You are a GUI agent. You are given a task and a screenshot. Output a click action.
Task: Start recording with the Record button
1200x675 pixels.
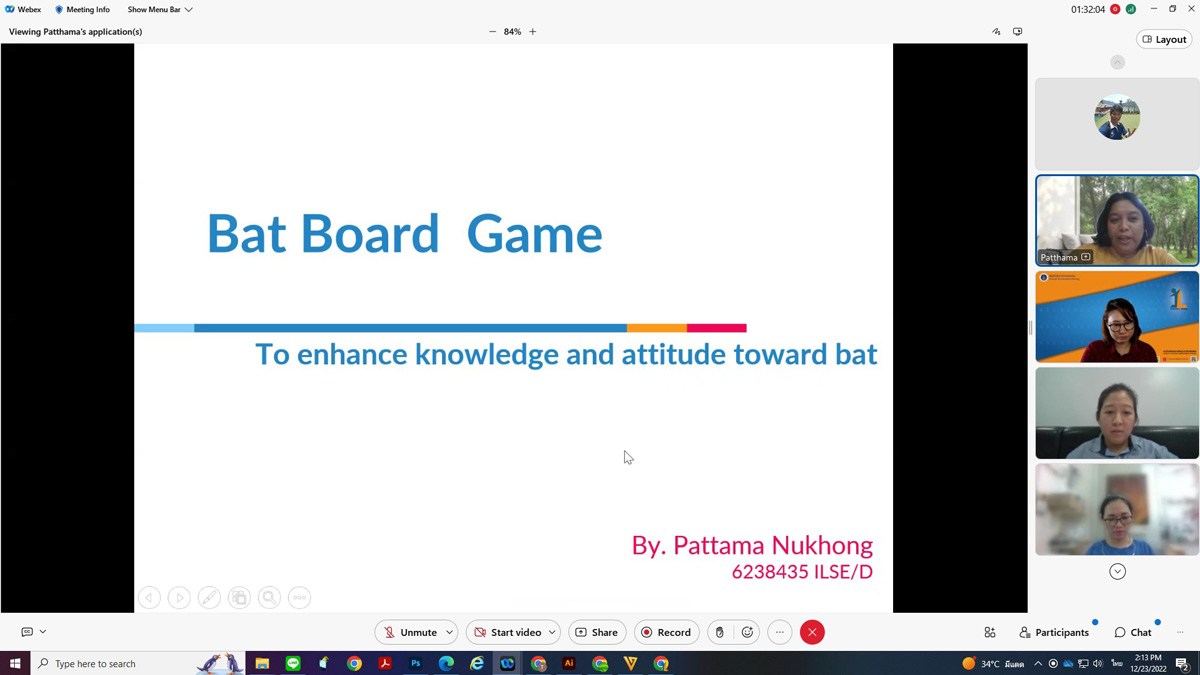(x=666, y=632)
